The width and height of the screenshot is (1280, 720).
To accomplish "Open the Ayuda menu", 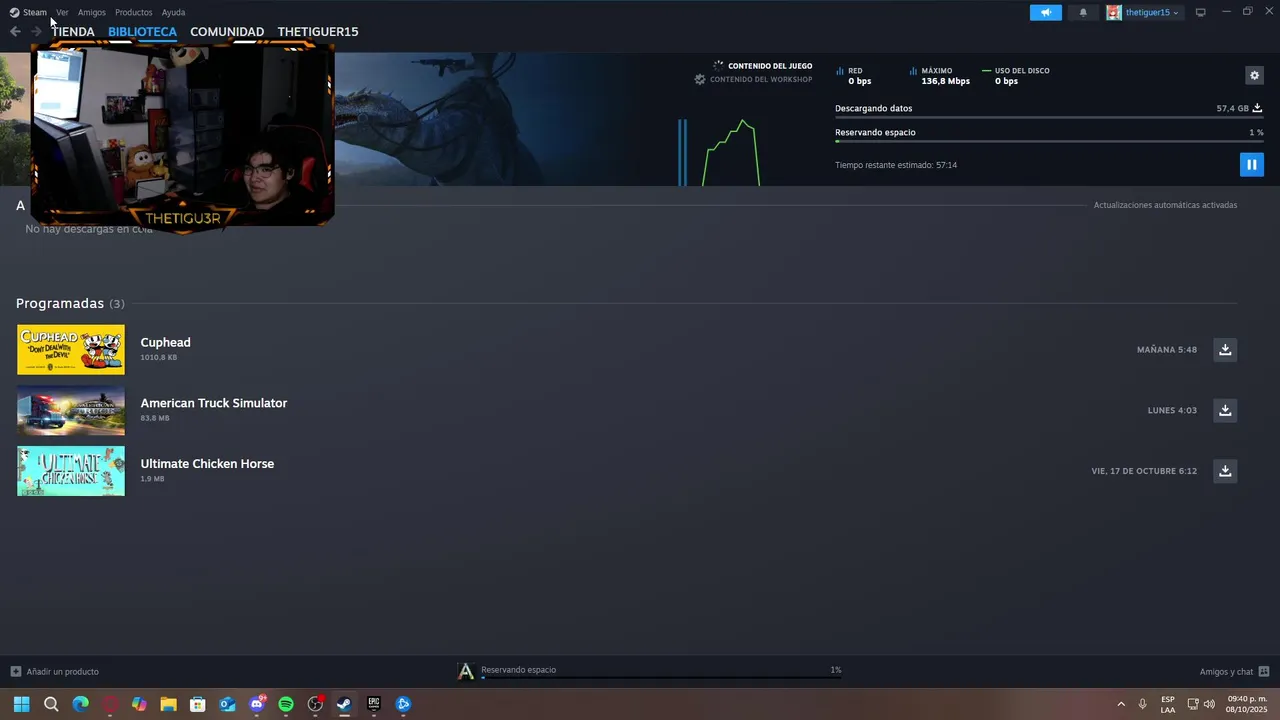I will [x=173, y=12].
